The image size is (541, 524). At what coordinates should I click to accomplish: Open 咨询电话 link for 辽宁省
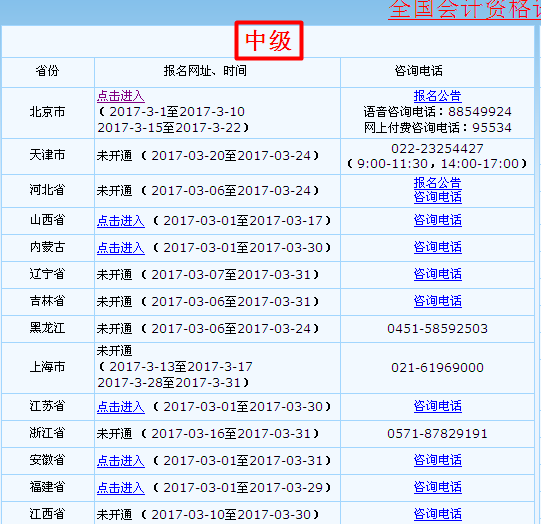[437, 274]
